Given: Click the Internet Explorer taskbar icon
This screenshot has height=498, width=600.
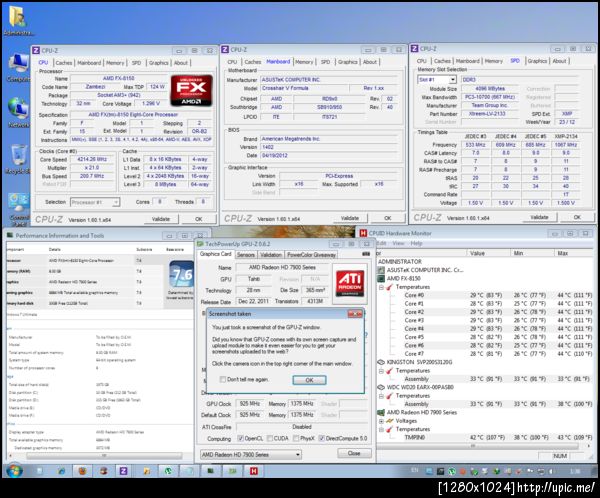Looking at the screenshot, I should [61, 471].
